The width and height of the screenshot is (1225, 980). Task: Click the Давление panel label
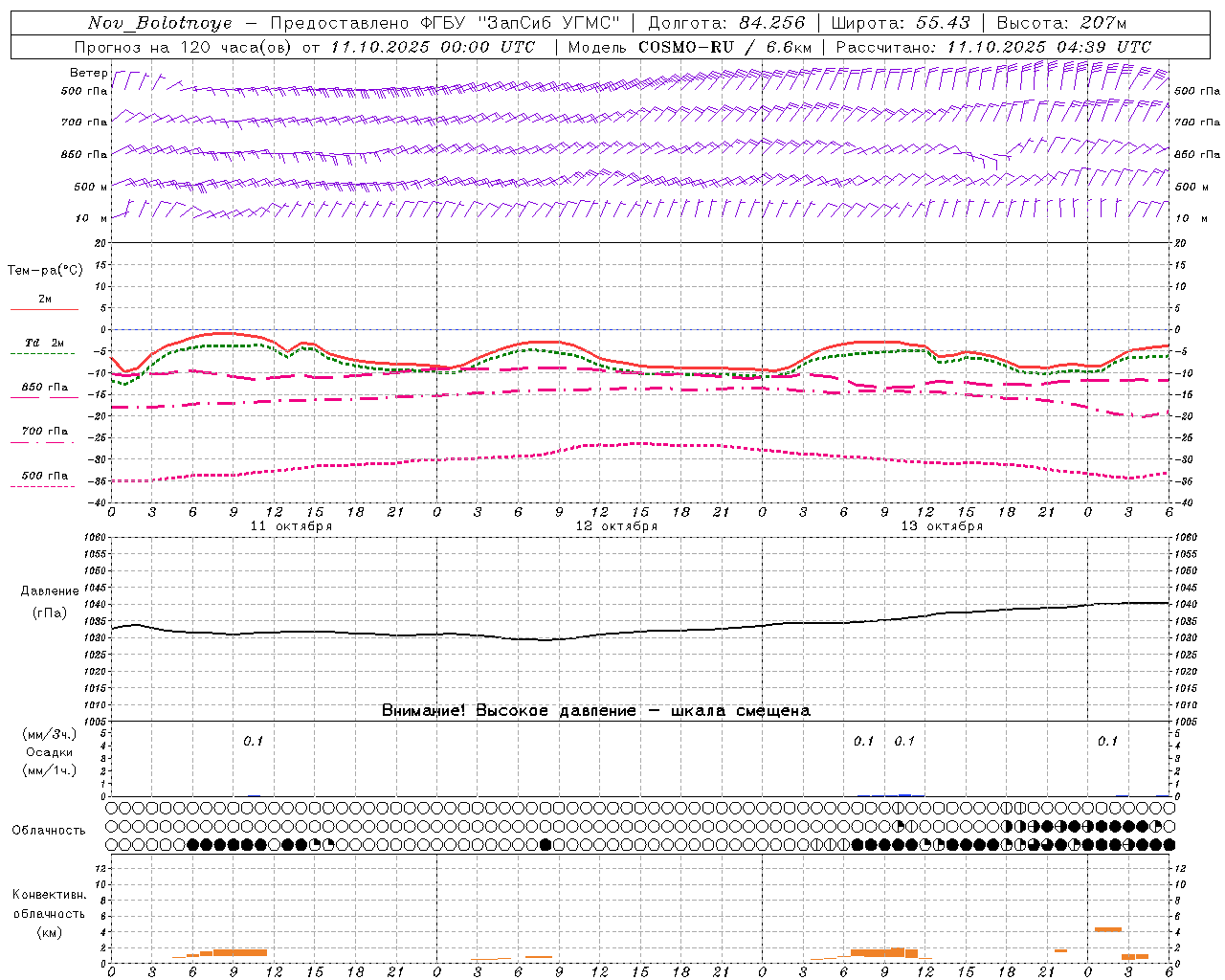tap(50, 591)
